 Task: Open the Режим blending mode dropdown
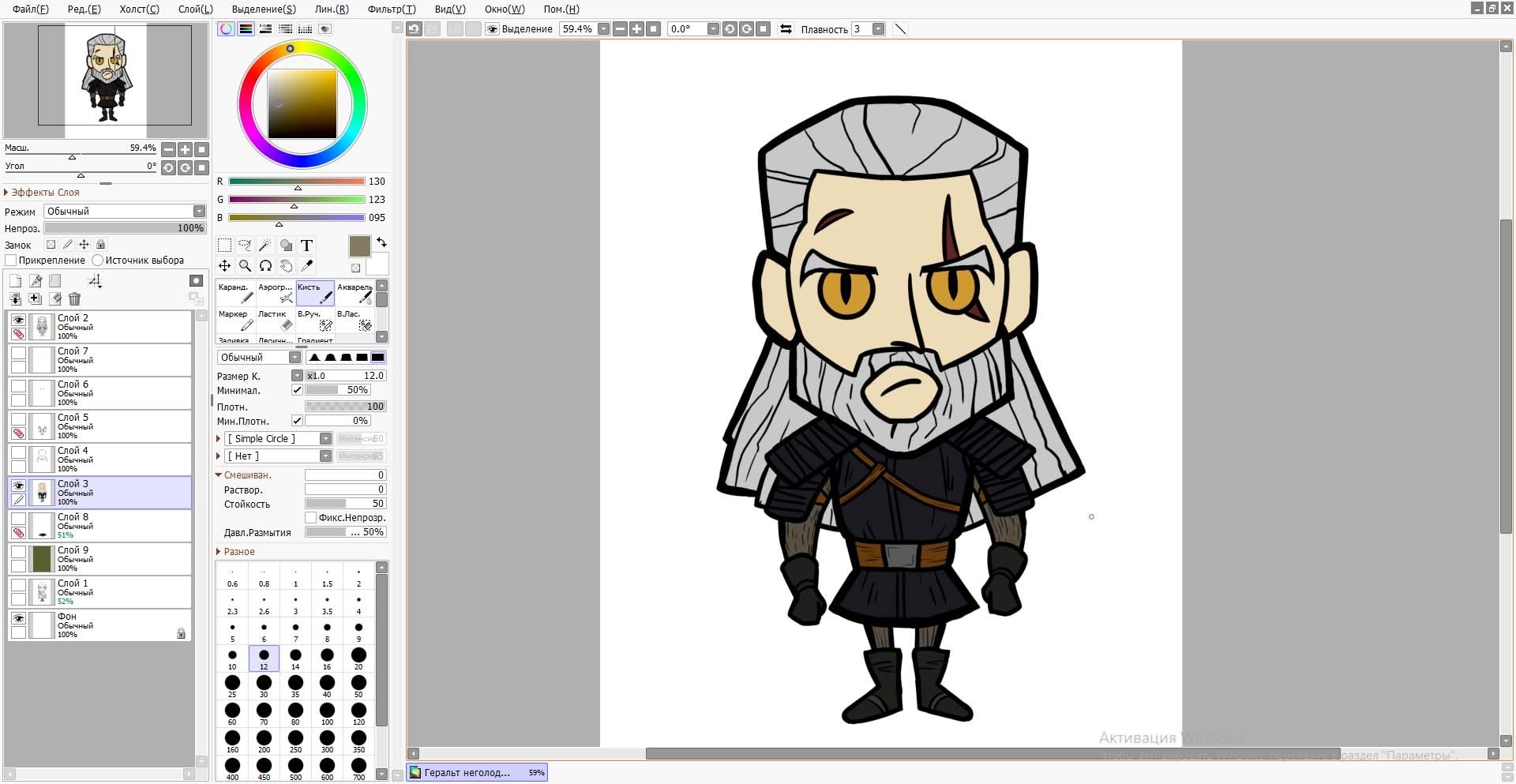[125, 211]
